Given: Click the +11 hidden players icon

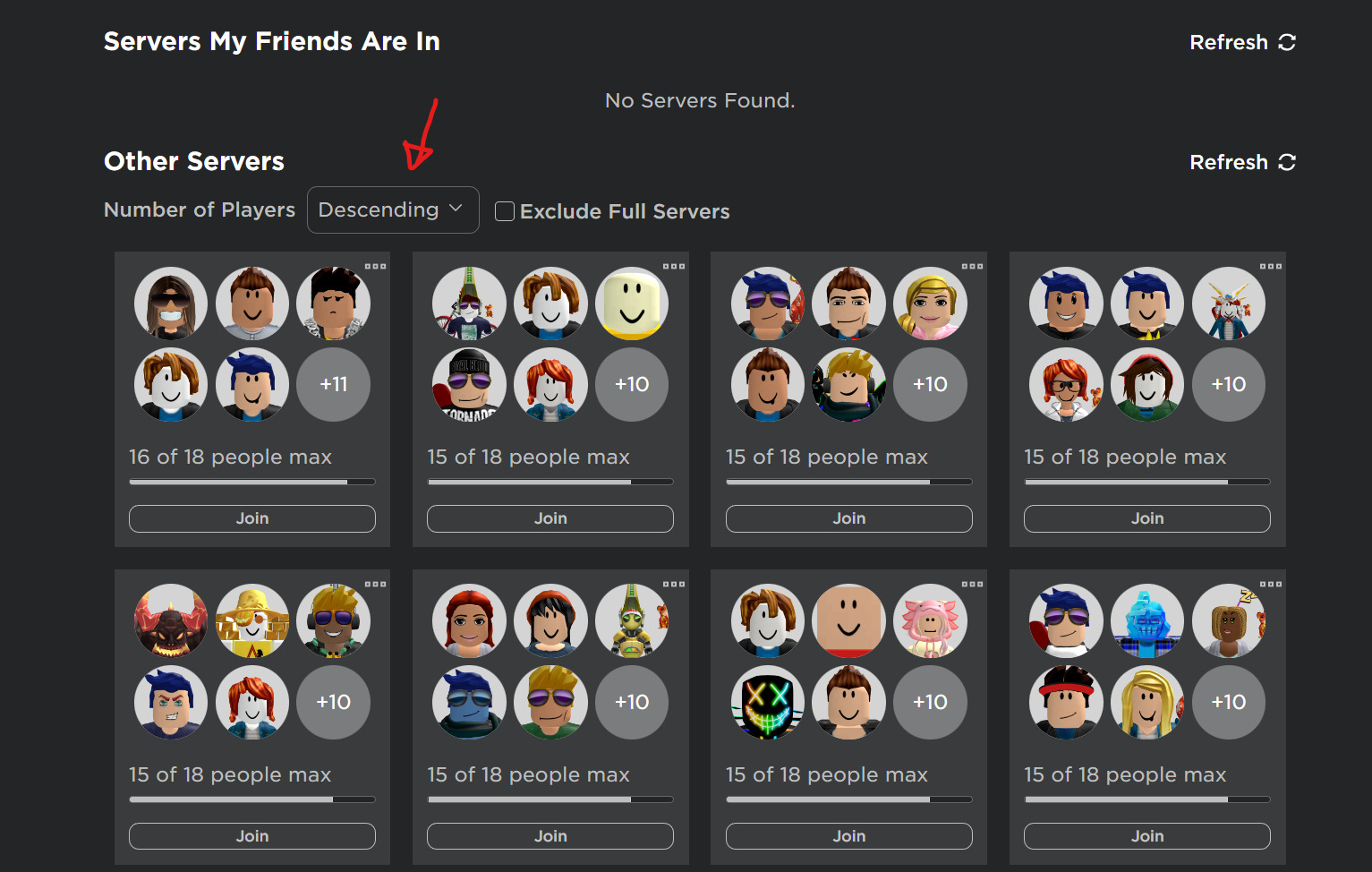Looking at the screenshot, I should click(333, 384).
